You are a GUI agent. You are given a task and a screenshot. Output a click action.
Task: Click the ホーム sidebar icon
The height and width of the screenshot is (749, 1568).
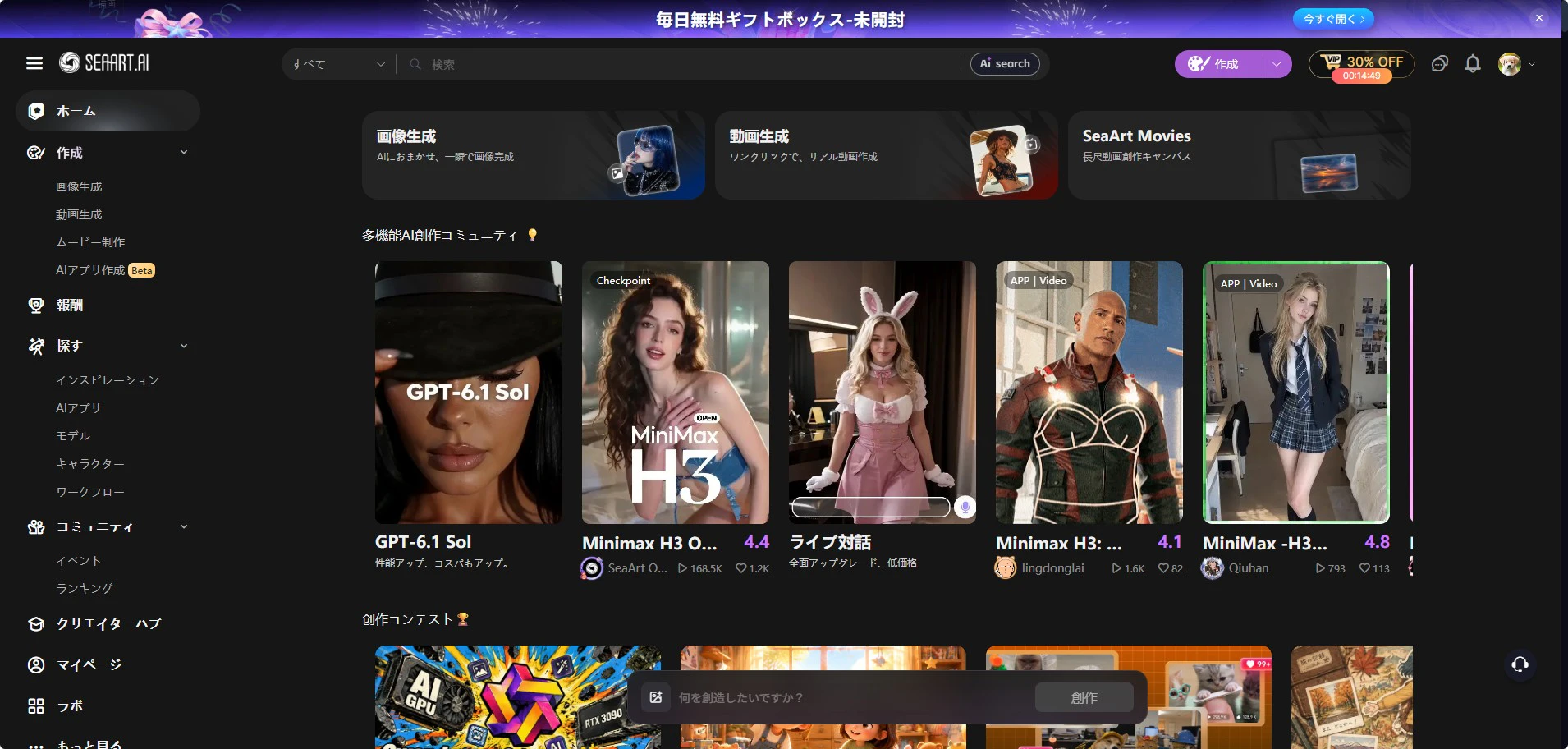click(x=36, y=111)
